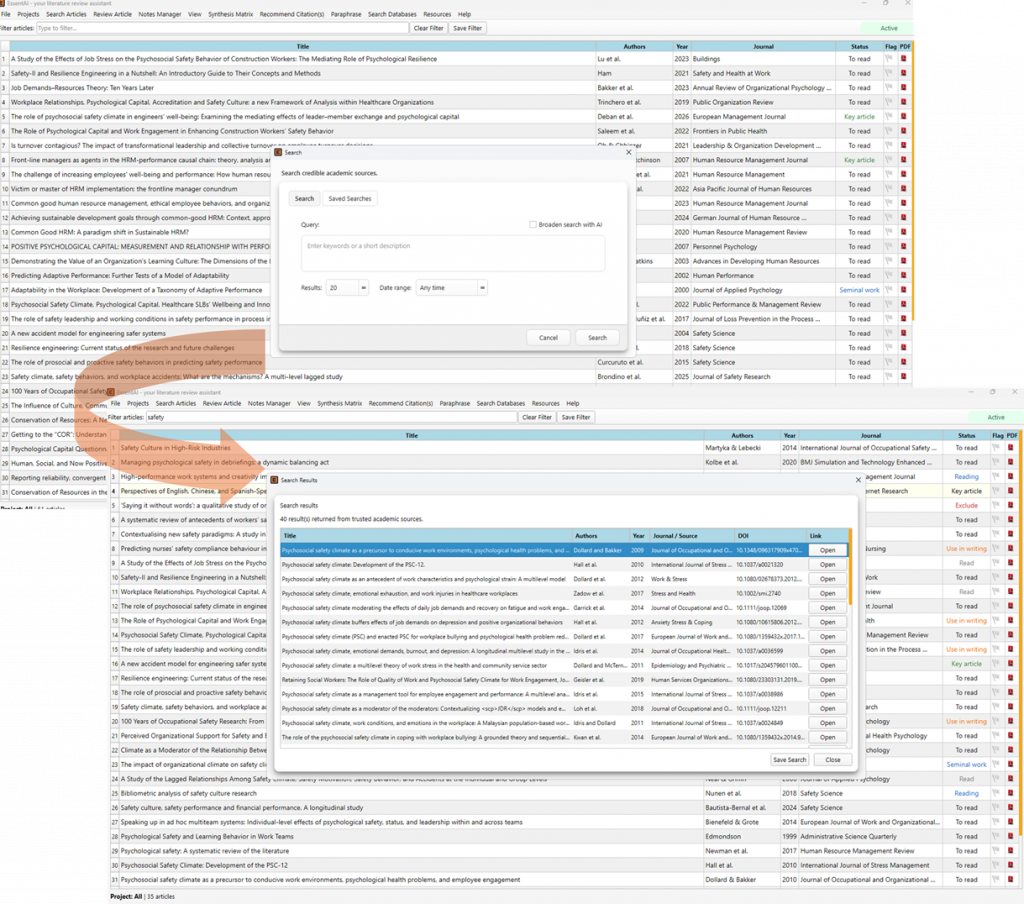The image size is (1024, 904).
Task: Open link for Dollard and Bakker 2009 result
Action: (827, 550)
